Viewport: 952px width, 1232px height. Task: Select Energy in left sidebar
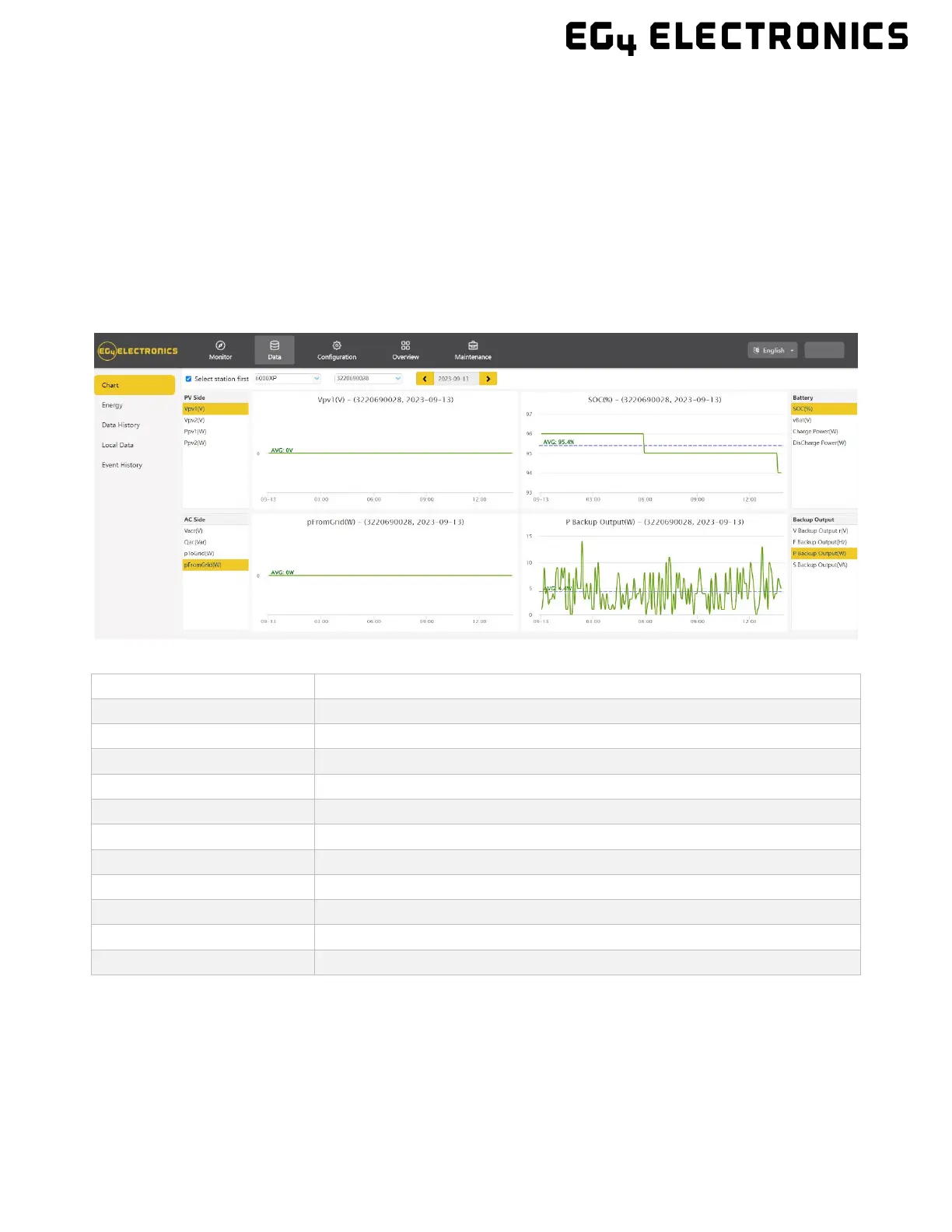point(112,405)
